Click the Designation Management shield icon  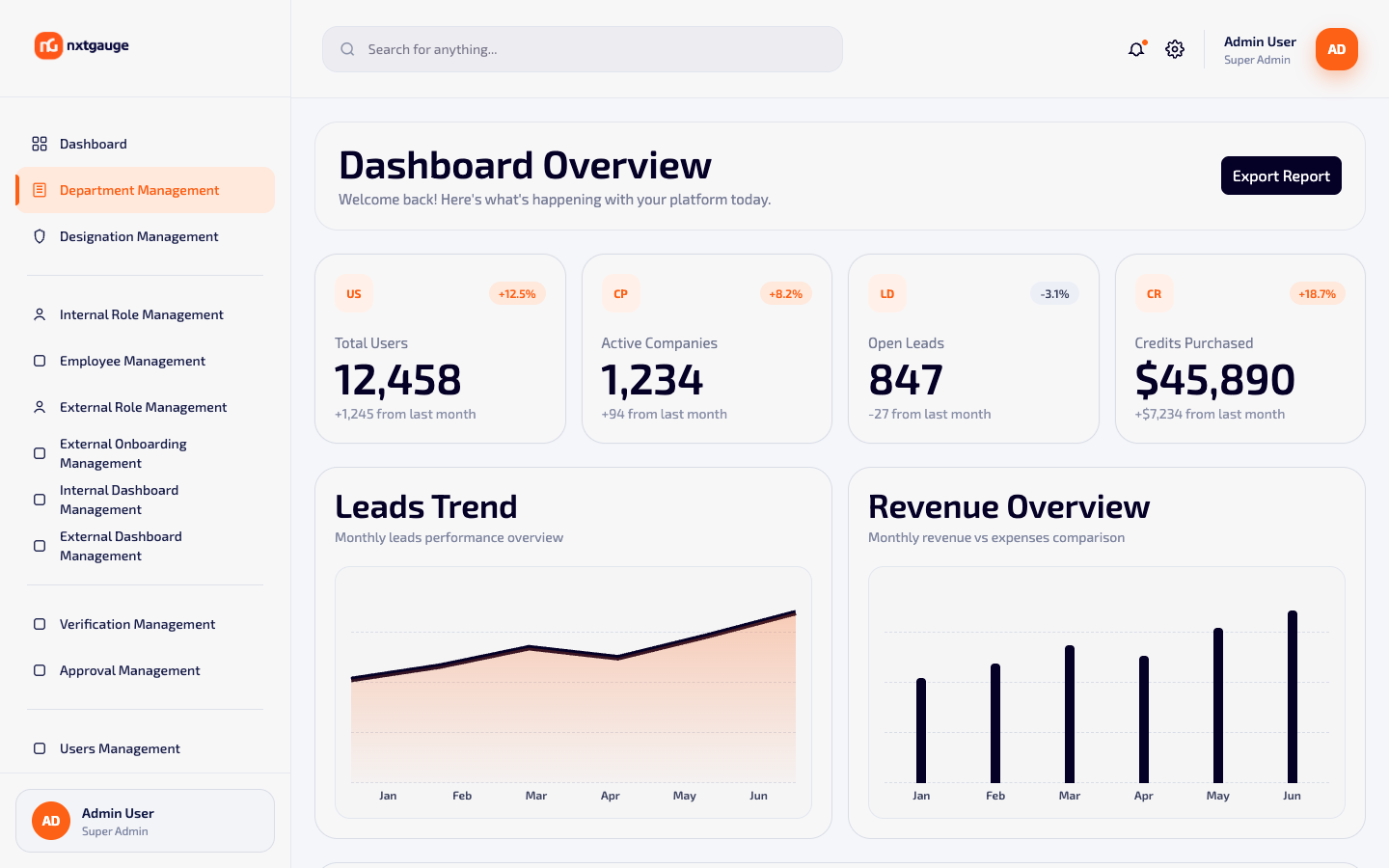point(40,236)
